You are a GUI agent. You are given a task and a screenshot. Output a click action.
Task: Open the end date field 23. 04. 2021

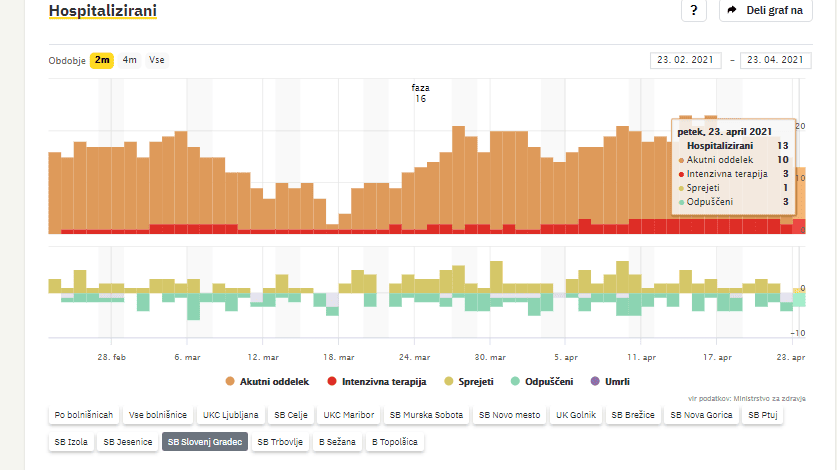tap(774, 60)
